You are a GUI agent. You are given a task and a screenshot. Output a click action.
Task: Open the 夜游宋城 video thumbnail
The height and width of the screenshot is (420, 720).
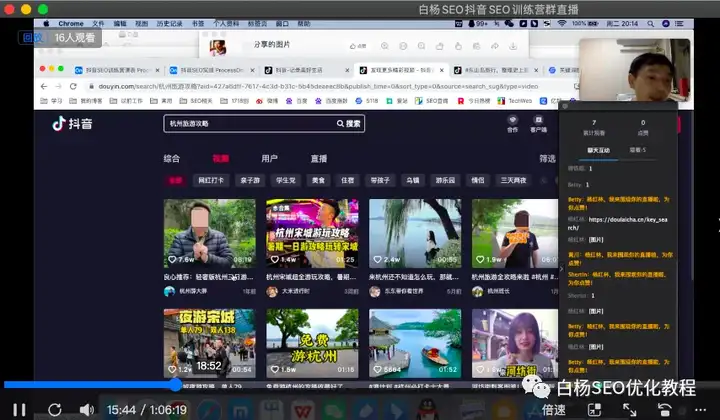(x=209, y=343)
